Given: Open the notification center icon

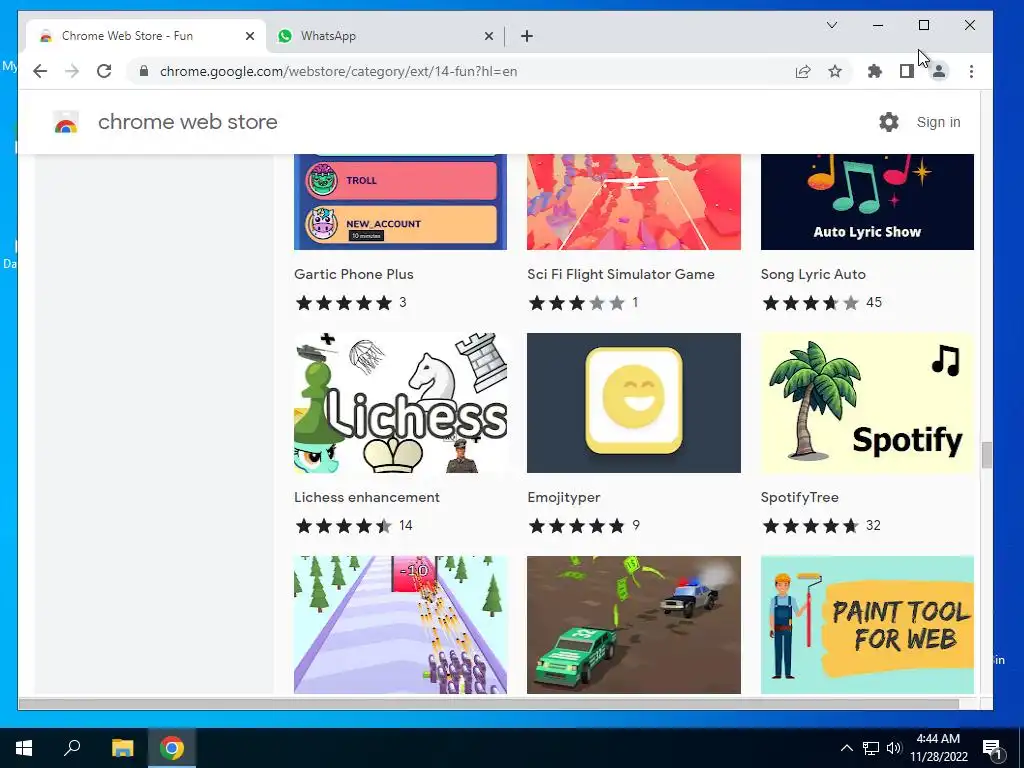Looking at the screenshot, I should (993, 749).
